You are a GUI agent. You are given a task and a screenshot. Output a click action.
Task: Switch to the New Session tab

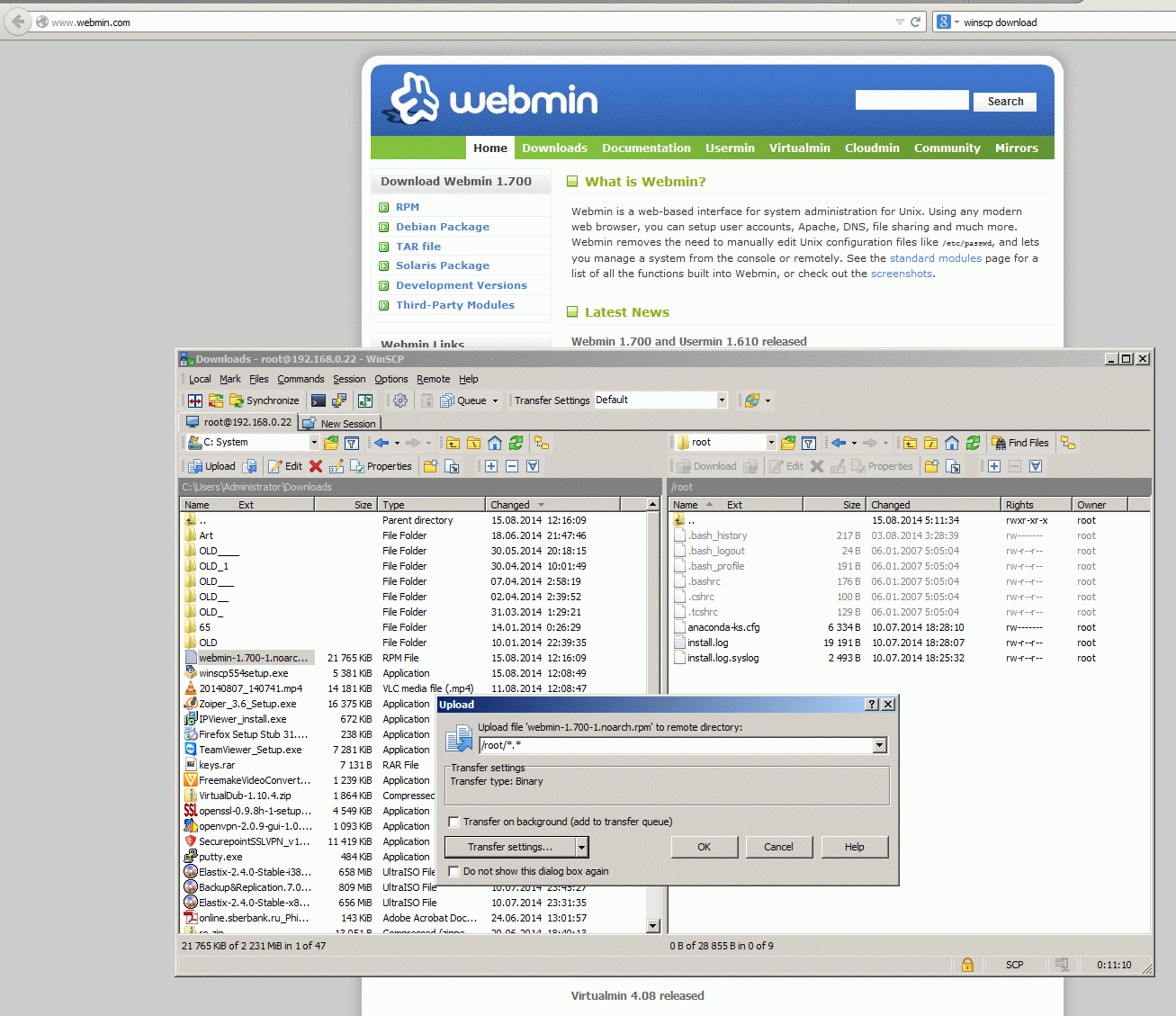[x=340, y=423]
